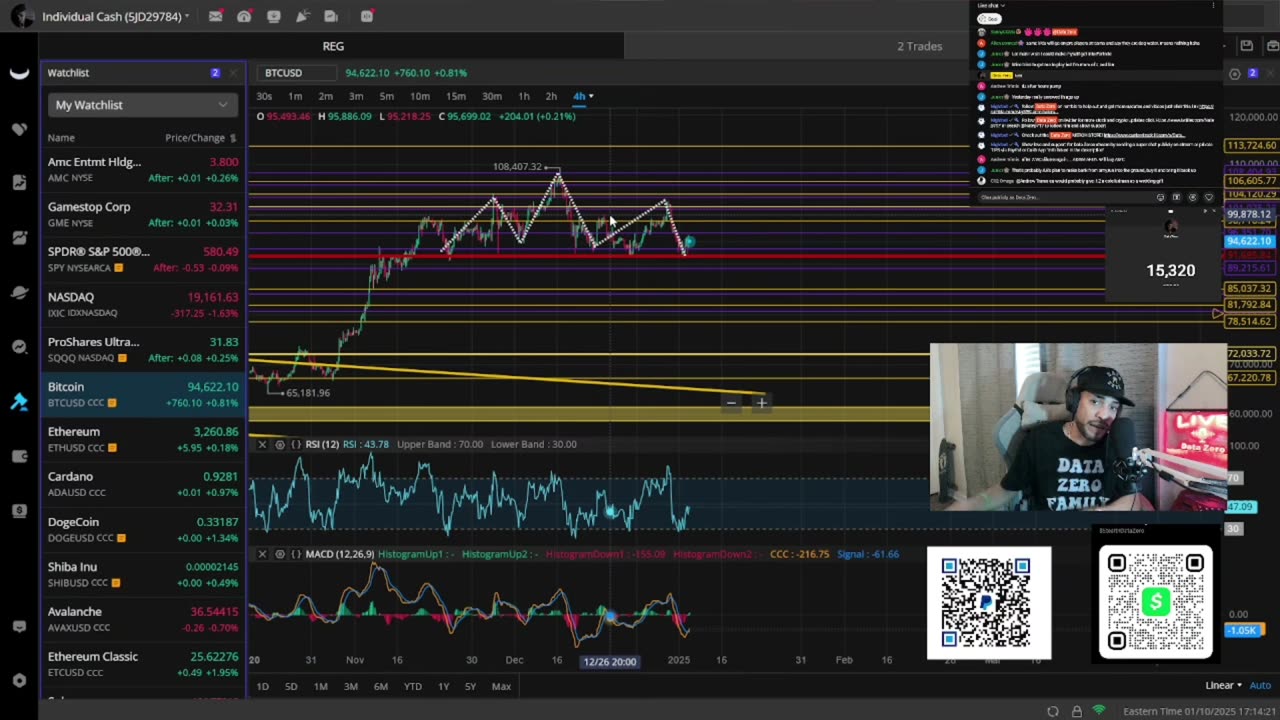This screenshot has width=1280, height=720.
Task: Set chart range to 3M
Action: pos(351,686)
